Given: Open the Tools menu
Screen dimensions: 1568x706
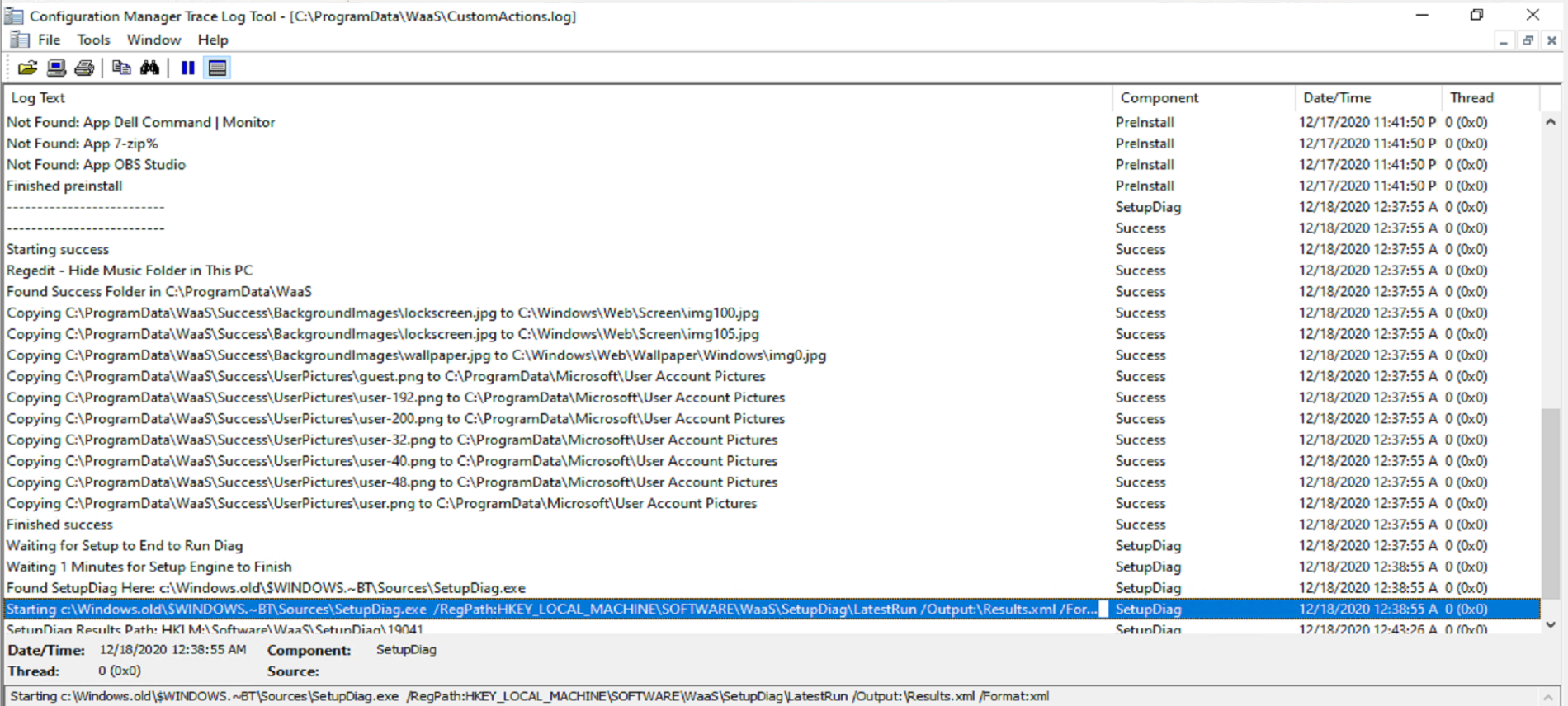Looking at the screenshot, I should tap(93, 40).
